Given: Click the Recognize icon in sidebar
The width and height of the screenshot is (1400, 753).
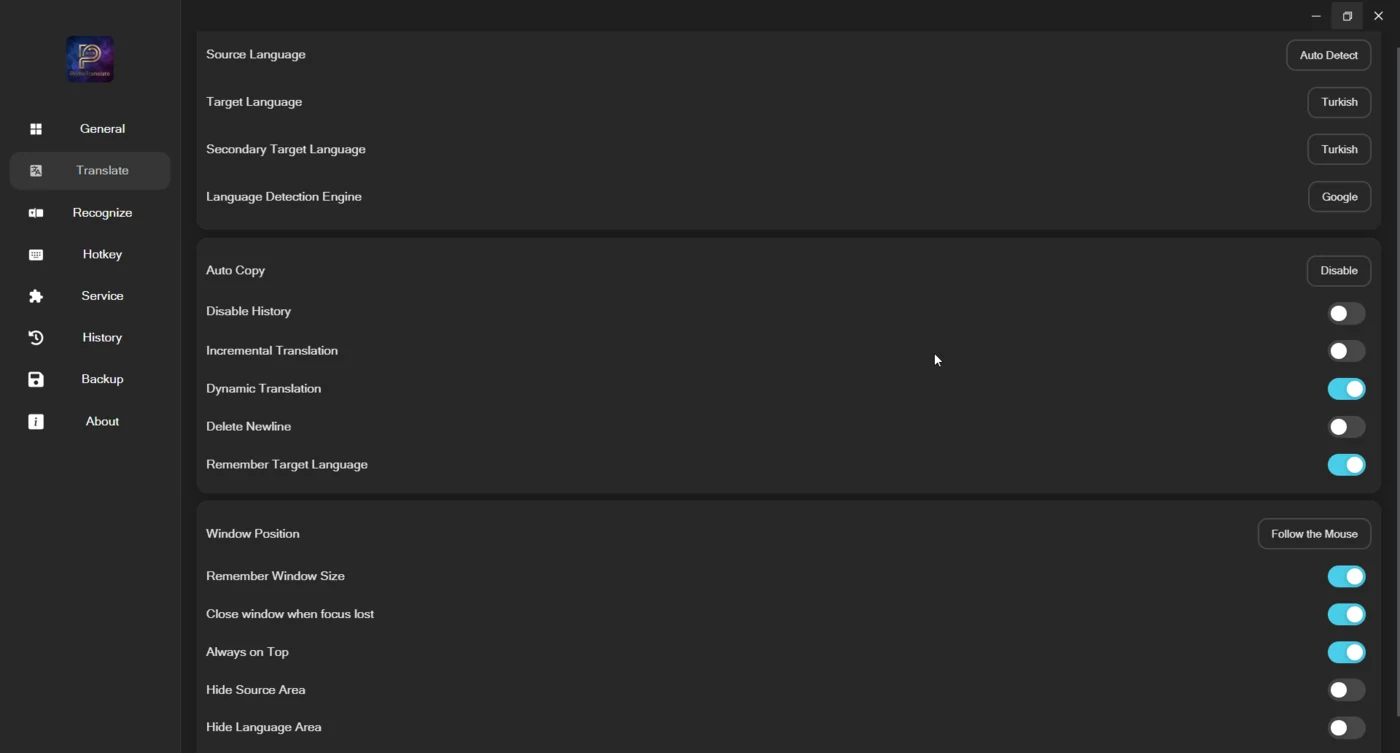Looking at the screenshot, I should pos(36,213).
